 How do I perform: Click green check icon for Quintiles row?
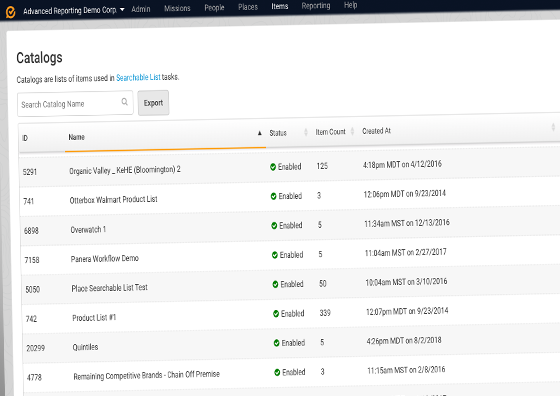pos(276,343)
